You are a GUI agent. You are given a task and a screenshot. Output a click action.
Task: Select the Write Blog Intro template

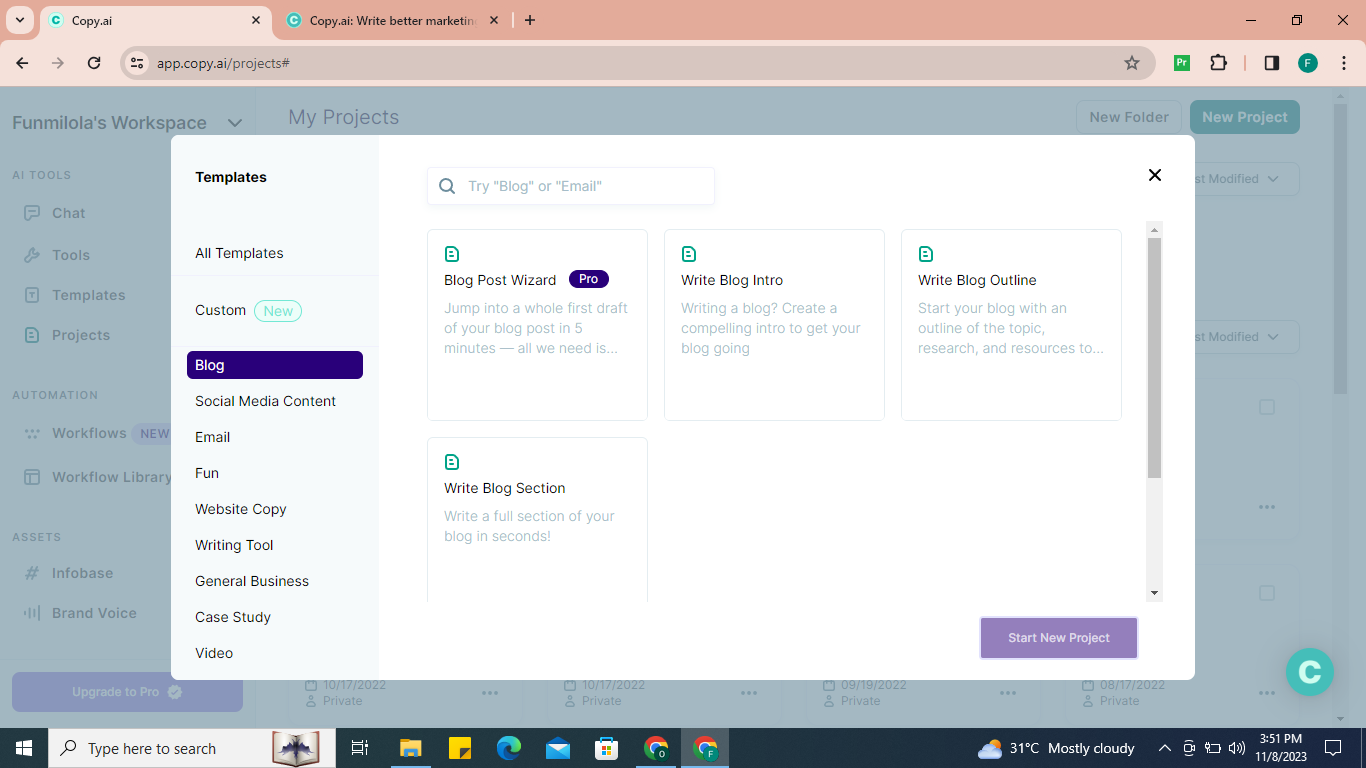click(773, 324)
